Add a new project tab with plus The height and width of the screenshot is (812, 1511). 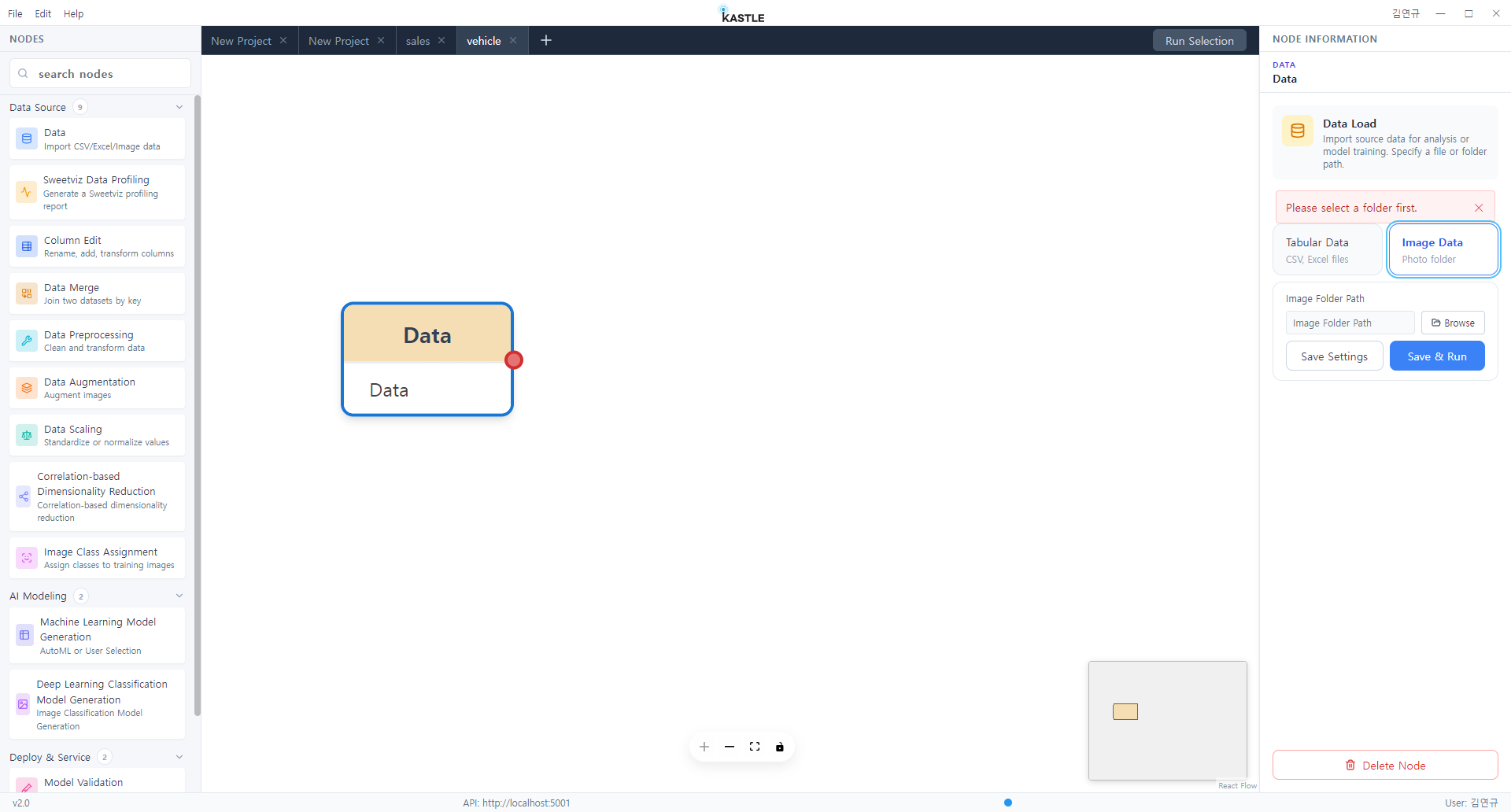pos(546,40)
